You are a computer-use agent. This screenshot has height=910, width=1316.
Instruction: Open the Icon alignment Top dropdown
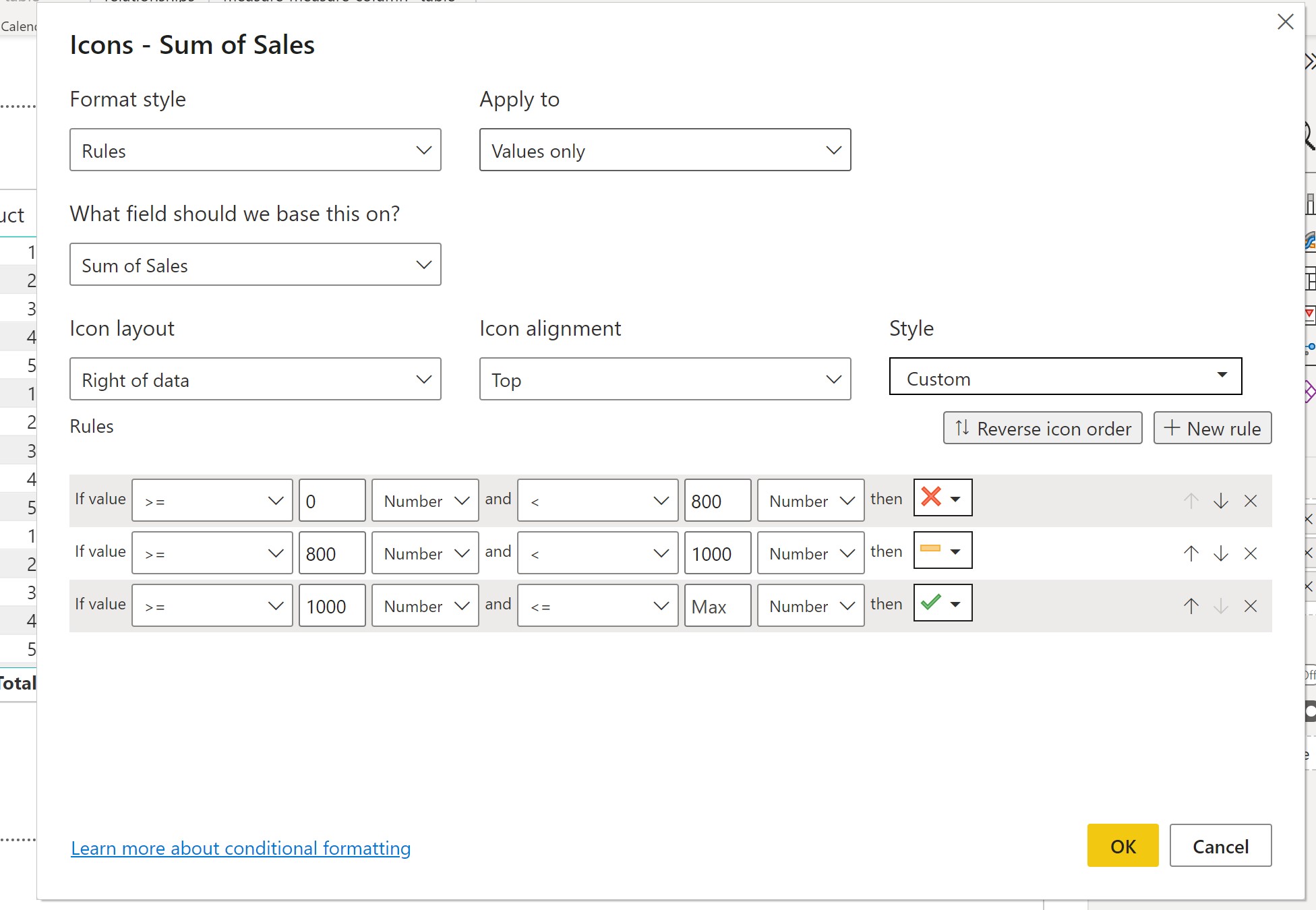pyautogui.click(x=665, y=379)
